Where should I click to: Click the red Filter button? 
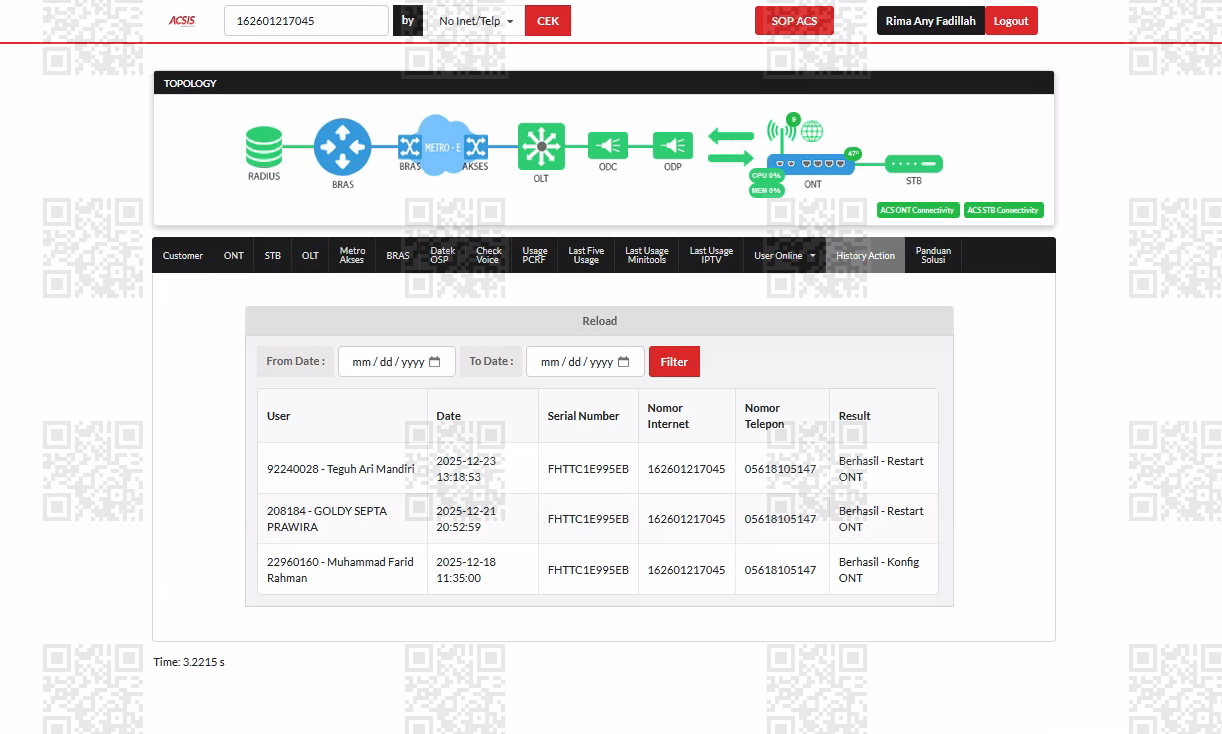coord(674,362)
